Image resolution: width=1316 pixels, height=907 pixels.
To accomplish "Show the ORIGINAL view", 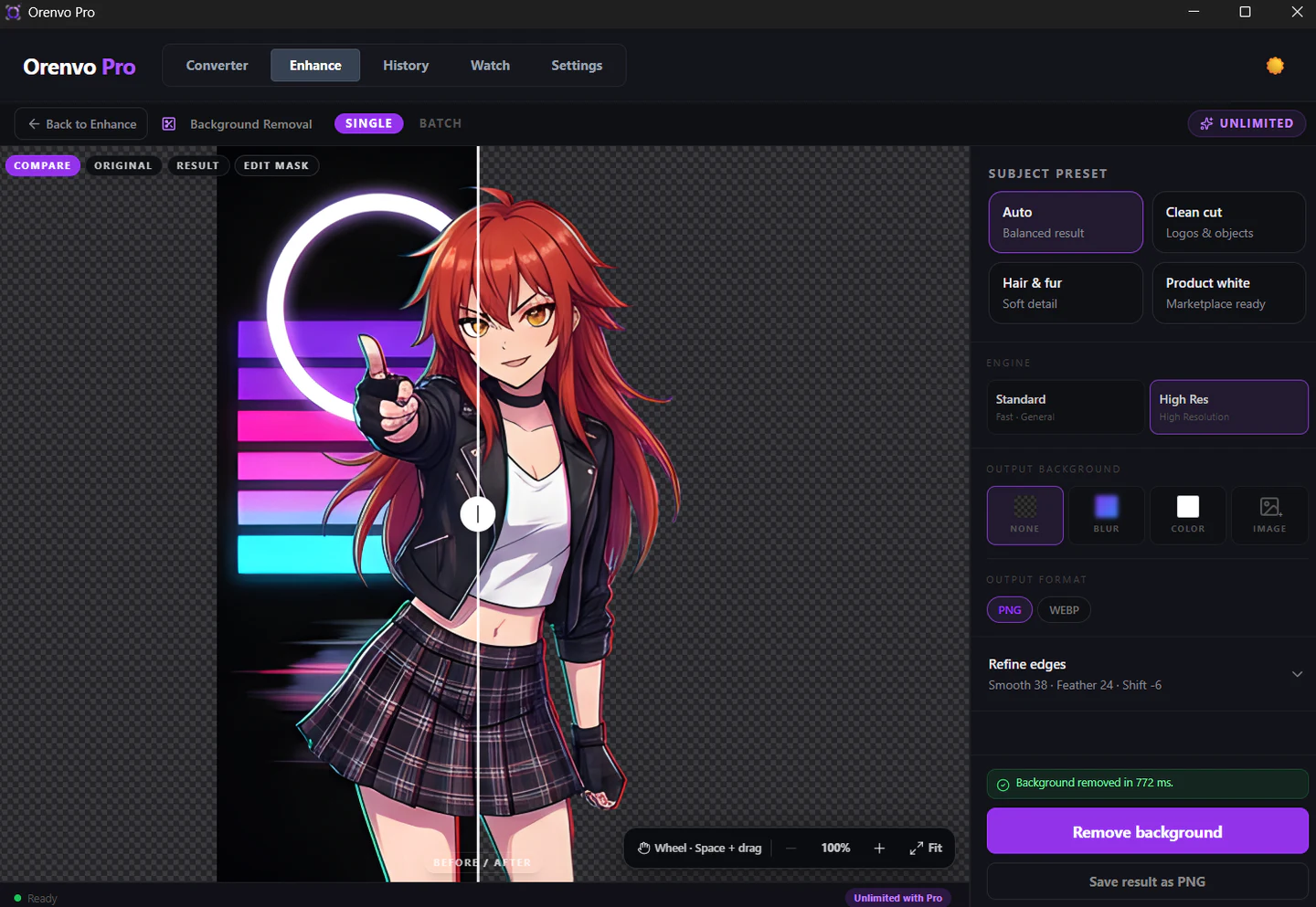I will point(123,165).
